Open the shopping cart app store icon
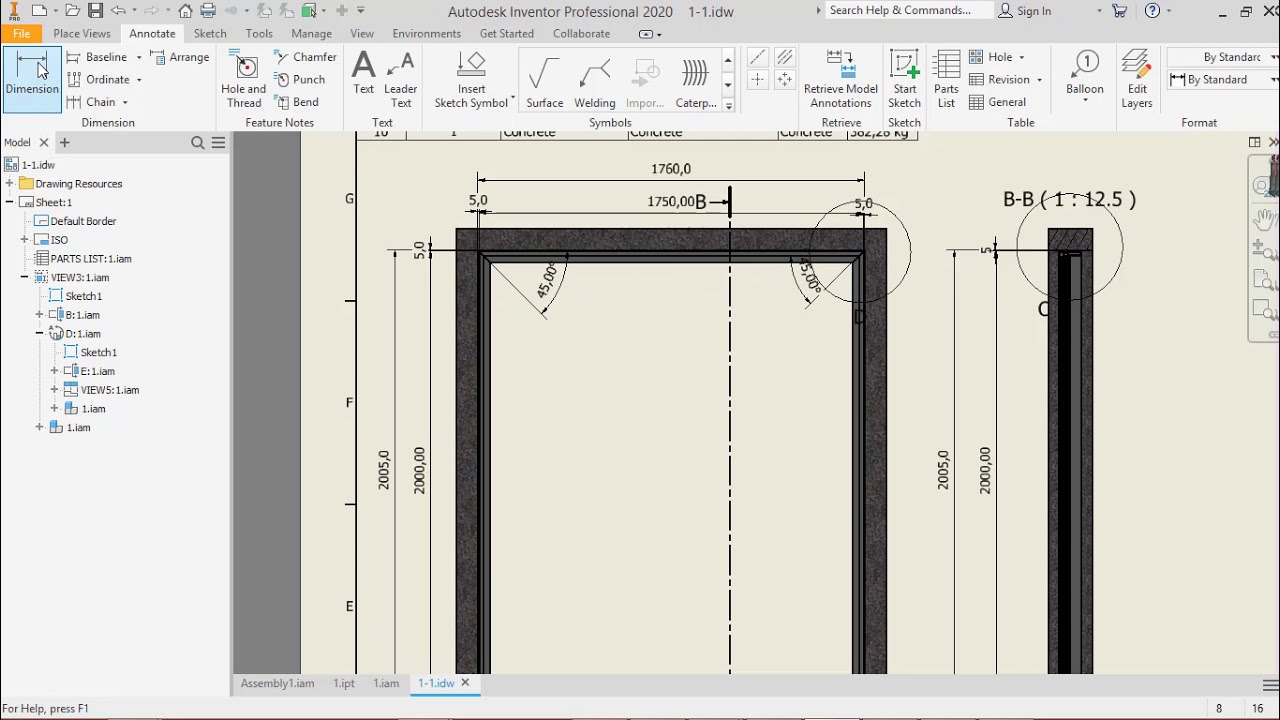The image size is (1280, 720). pyautogui.click(x=1120, y=11)
